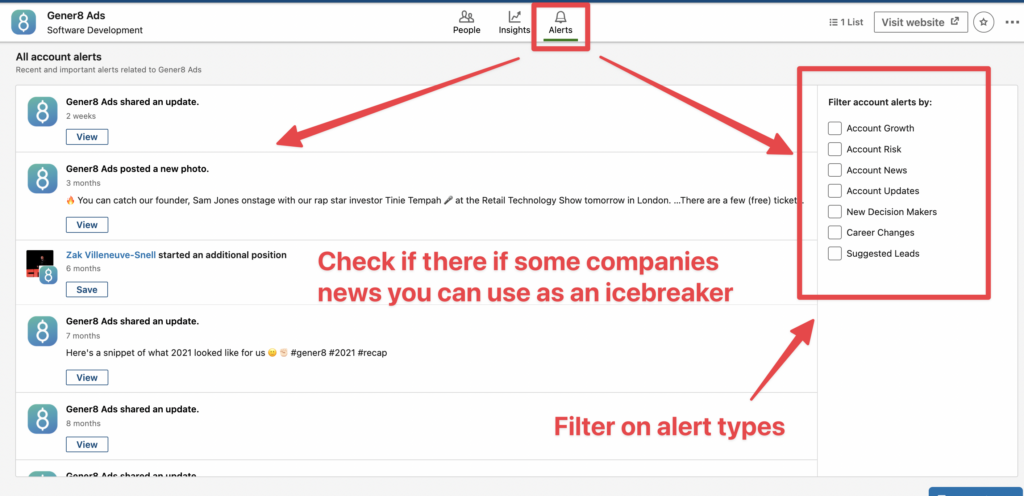View the 8 months old shared update
This screenshot has height=496, width=1024.
pyautogui.click(x=87, y=444)
